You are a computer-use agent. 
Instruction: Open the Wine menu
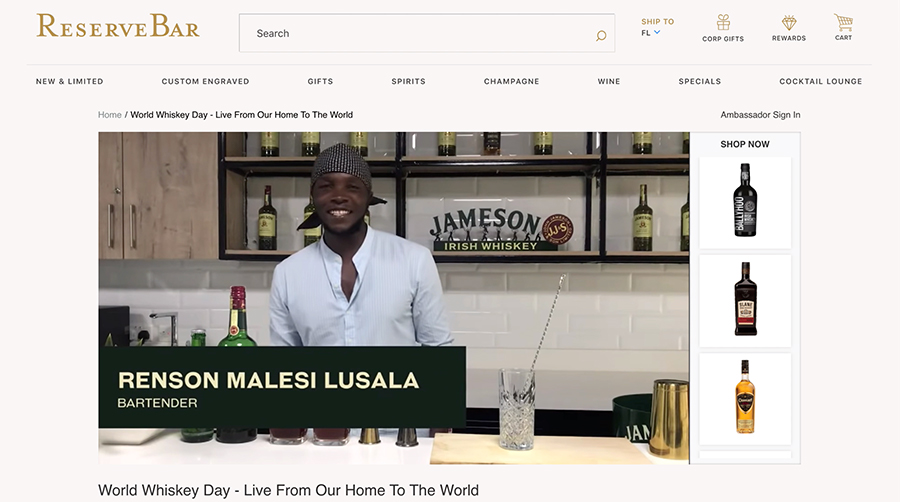tap(609, 81)
